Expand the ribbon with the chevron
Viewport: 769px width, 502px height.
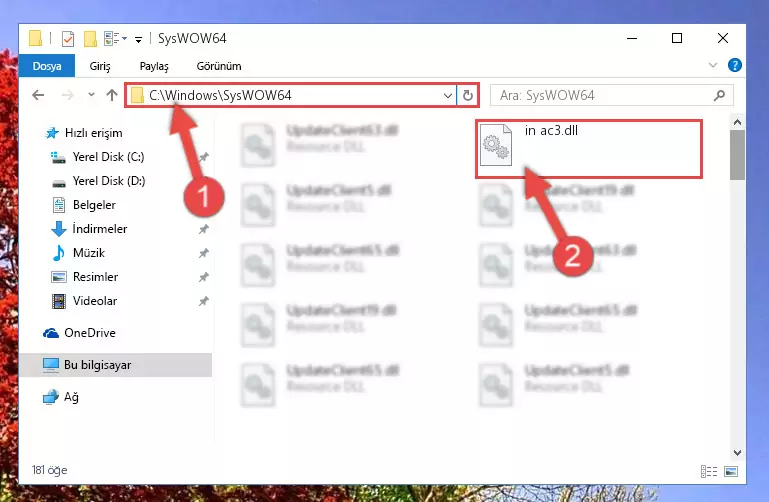(713, 65)
